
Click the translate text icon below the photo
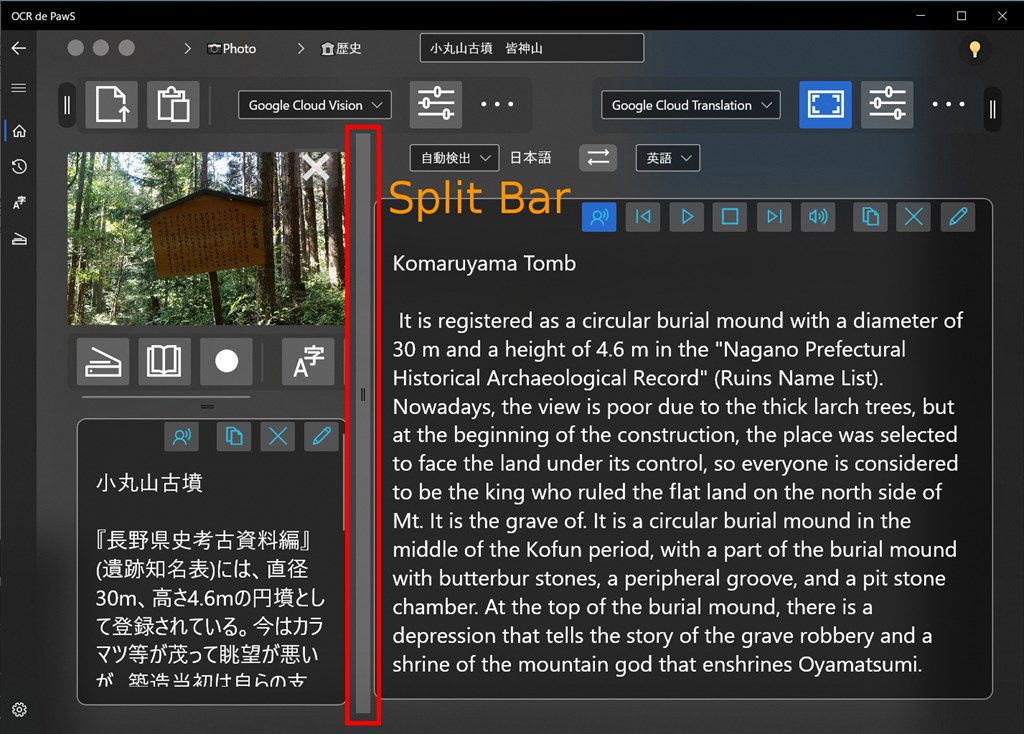(308, 361)
